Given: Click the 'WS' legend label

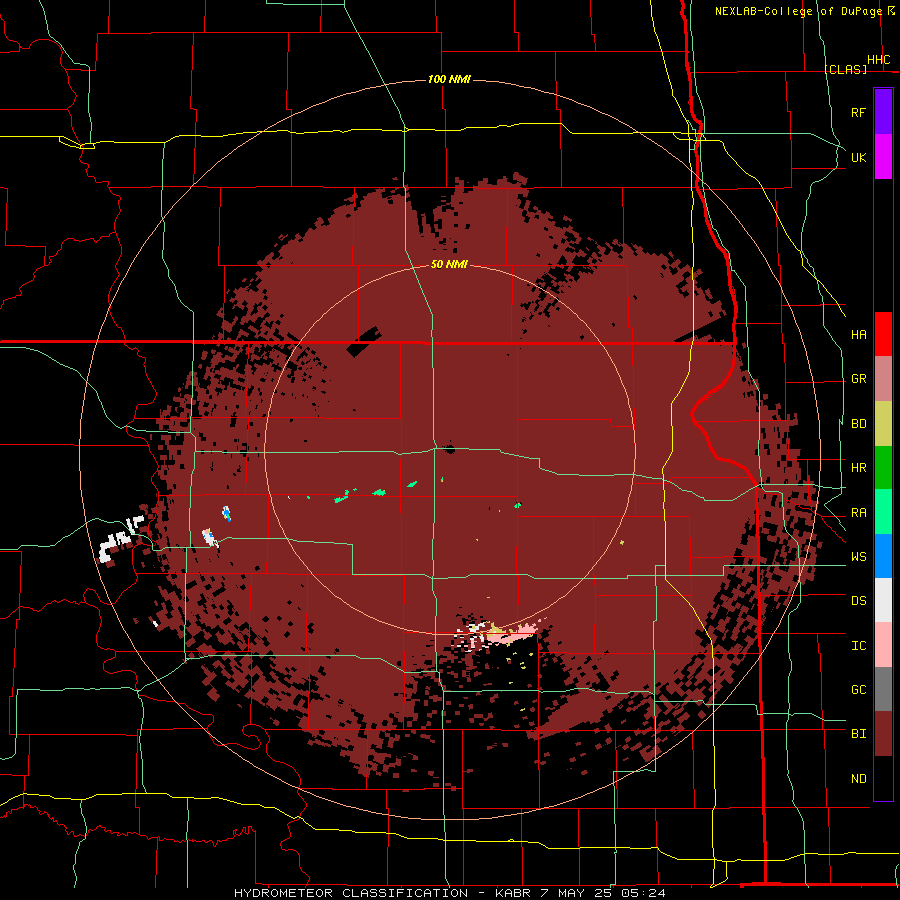Looking at the screenshot, I should [858, 557].
